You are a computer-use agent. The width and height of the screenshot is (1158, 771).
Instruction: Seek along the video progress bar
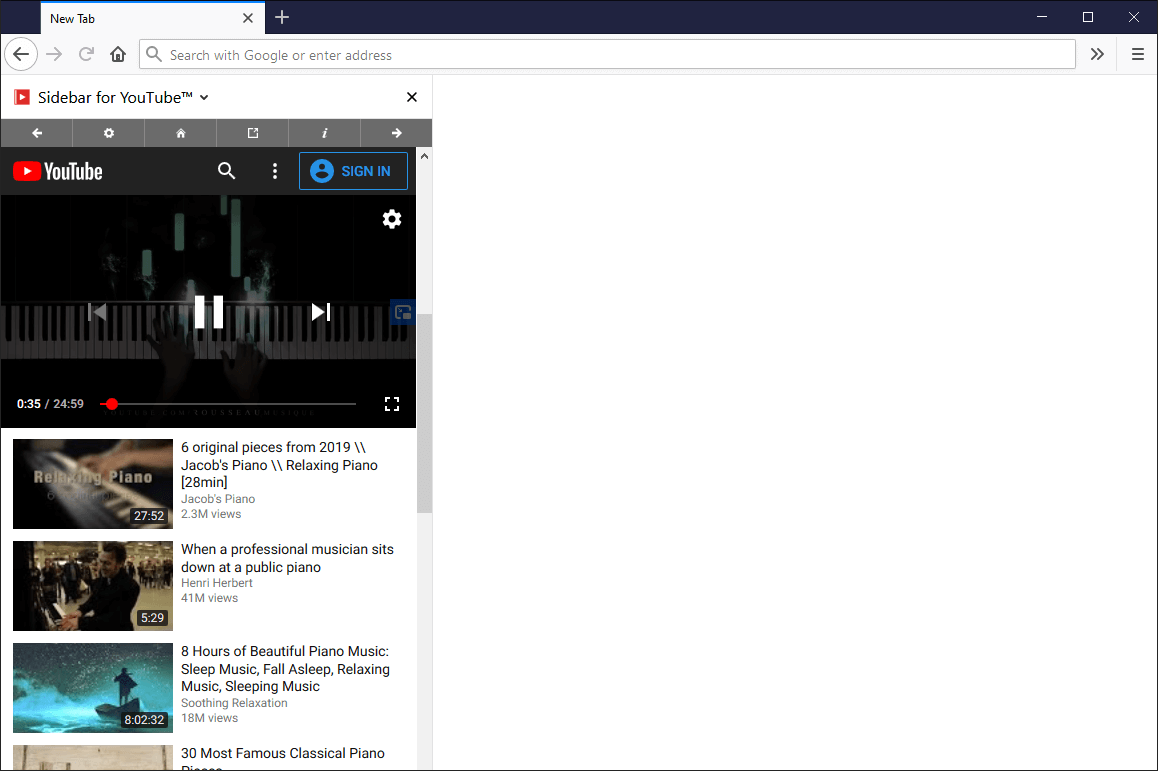[227, 404]
